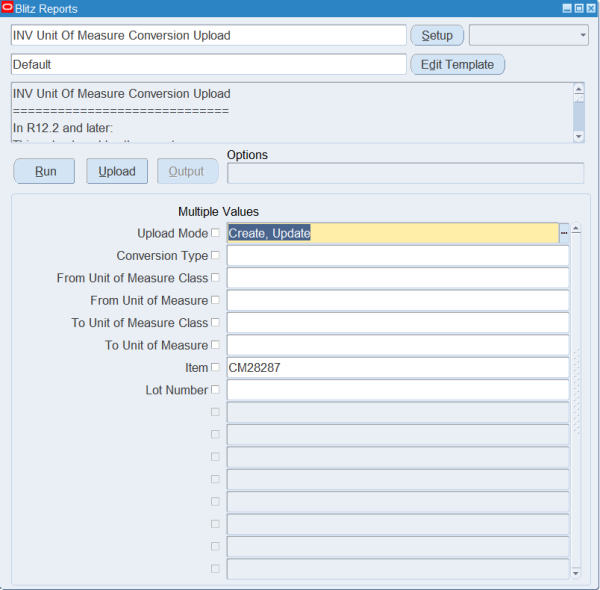Click the report name field

[x=209, y=35]
